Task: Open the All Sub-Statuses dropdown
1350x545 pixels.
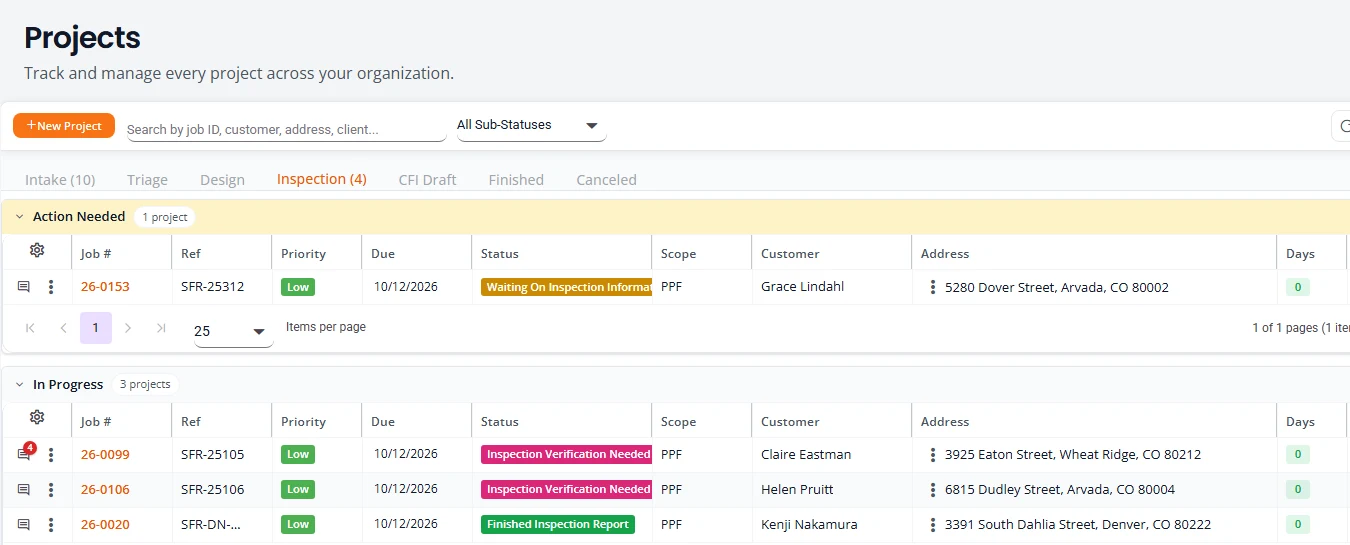Action: [530, 126]
